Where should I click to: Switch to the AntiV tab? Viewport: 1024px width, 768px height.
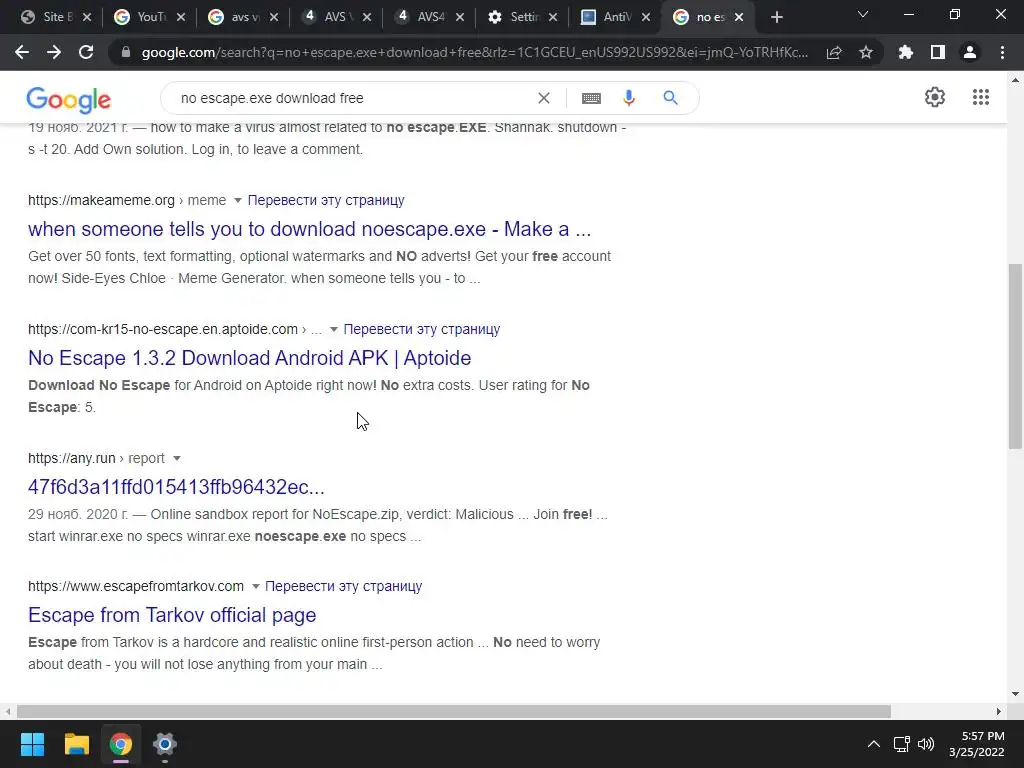[x=608, y=17]
